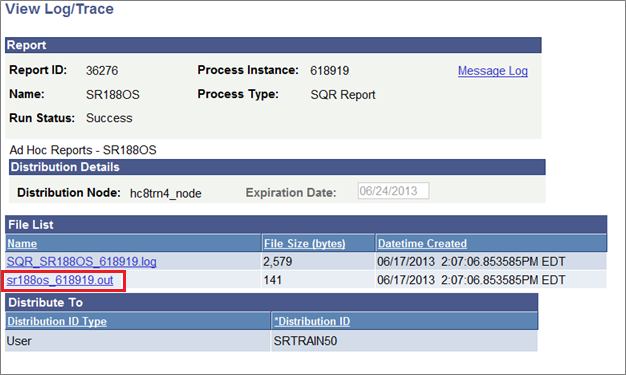
Task: Select Process Type value SQR Report
Action: (343, 95)
